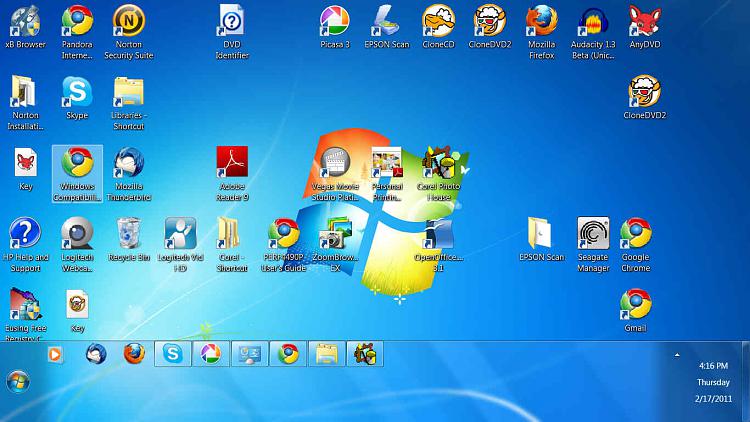Select the CloneDVD2 icon beside CloneCD

point(490,21)
